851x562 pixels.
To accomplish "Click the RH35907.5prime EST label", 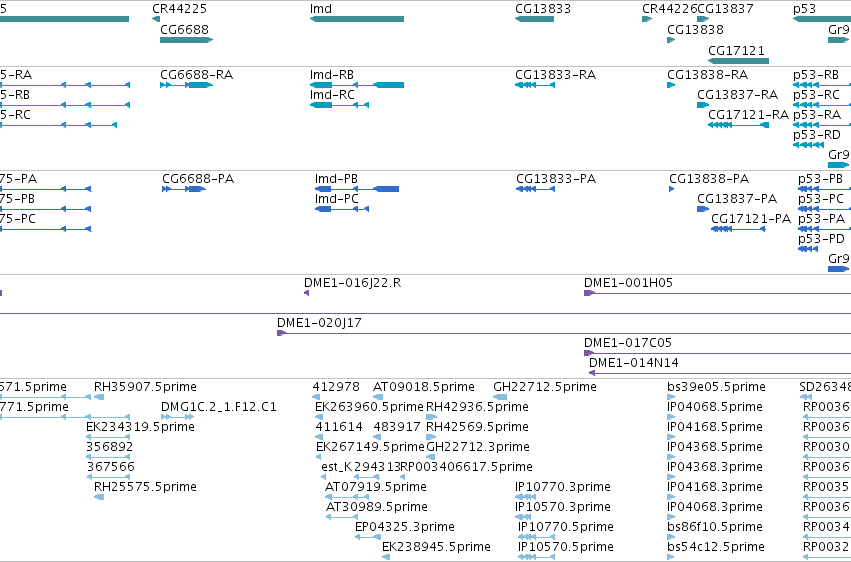I will [x=145, y=387].
